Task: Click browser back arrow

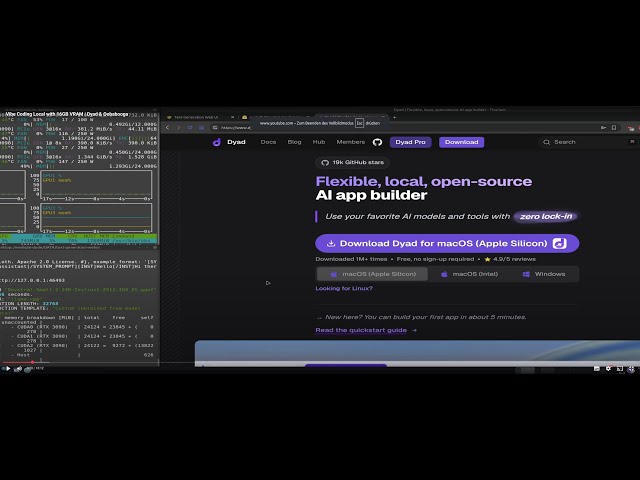Action: [x=168, y=128]
